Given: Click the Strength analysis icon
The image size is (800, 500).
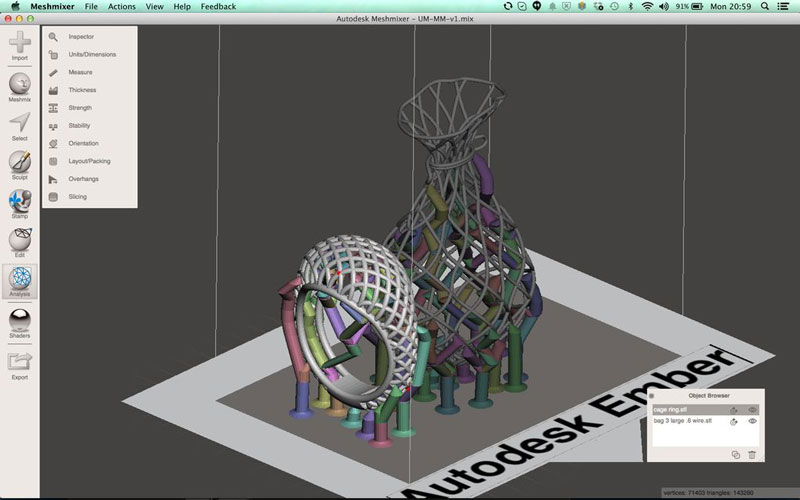Looking at the screenshot, I should click(x=53, y=108).
